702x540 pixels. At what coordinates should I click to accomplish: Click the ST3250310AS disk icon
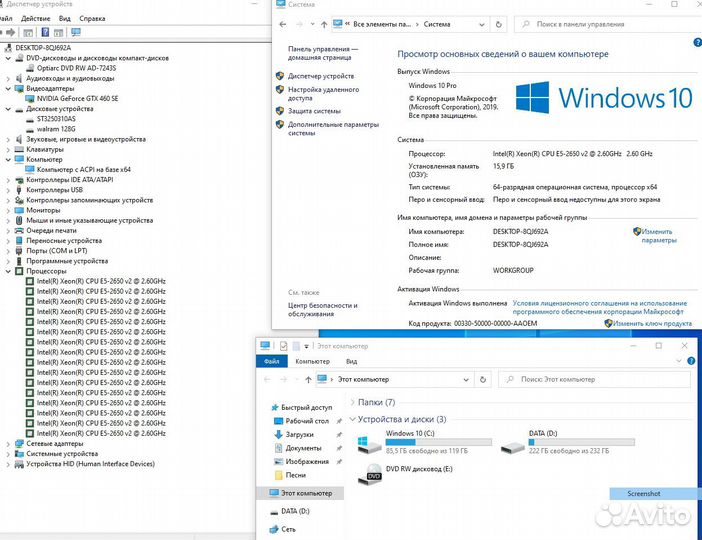pos(30,119)
